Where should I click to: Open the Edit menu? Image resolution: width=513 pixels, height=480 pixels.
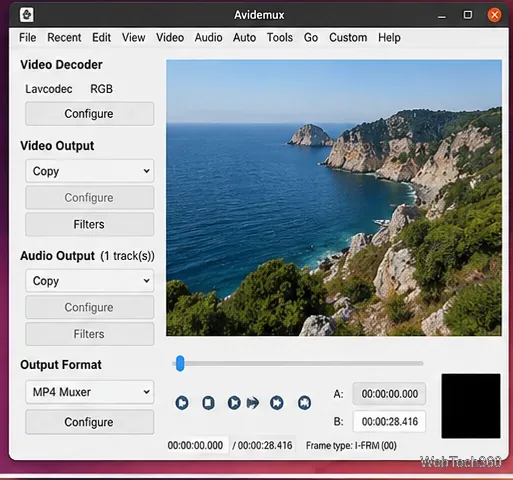point(101,37)
